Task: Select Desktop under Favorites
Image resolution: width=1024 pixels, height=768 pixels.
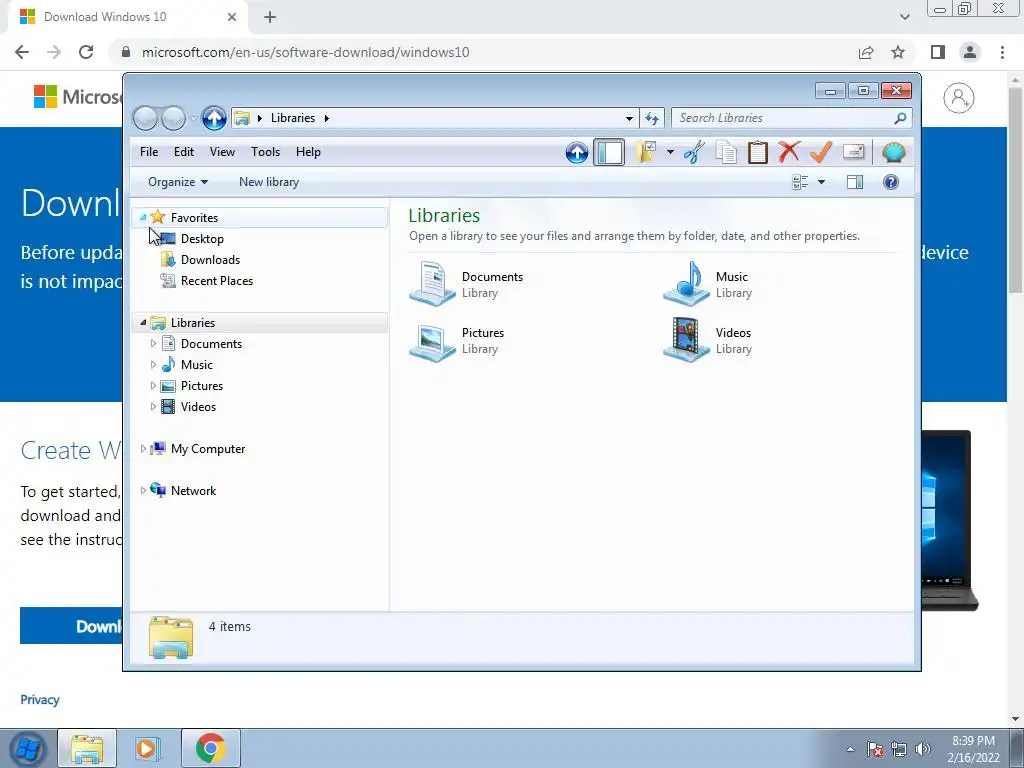Action: 202,239
